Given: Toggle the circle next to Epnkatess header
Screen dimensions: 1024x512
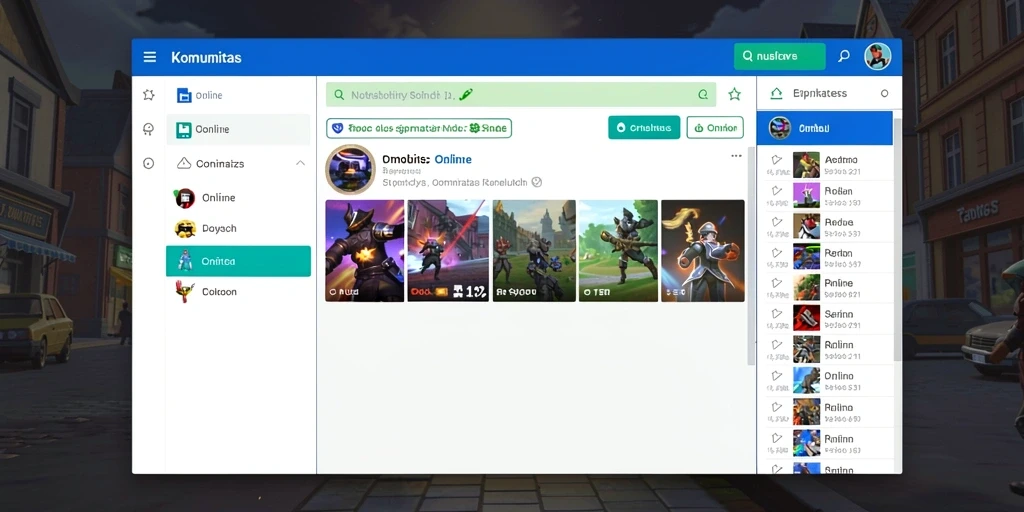Looking at the screenshot, I should (x=884, y=93).
